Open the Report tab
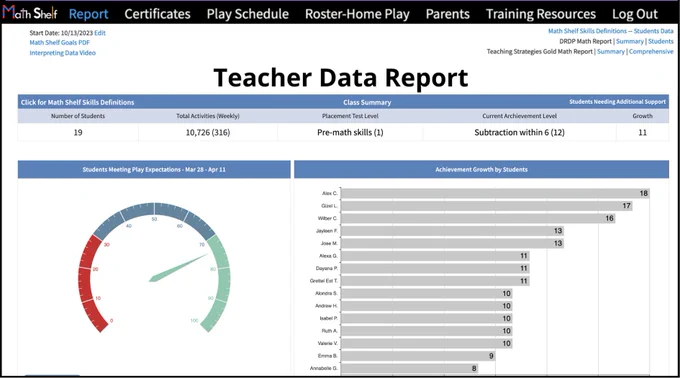680x378 pixels. click(x=88, y=14)
